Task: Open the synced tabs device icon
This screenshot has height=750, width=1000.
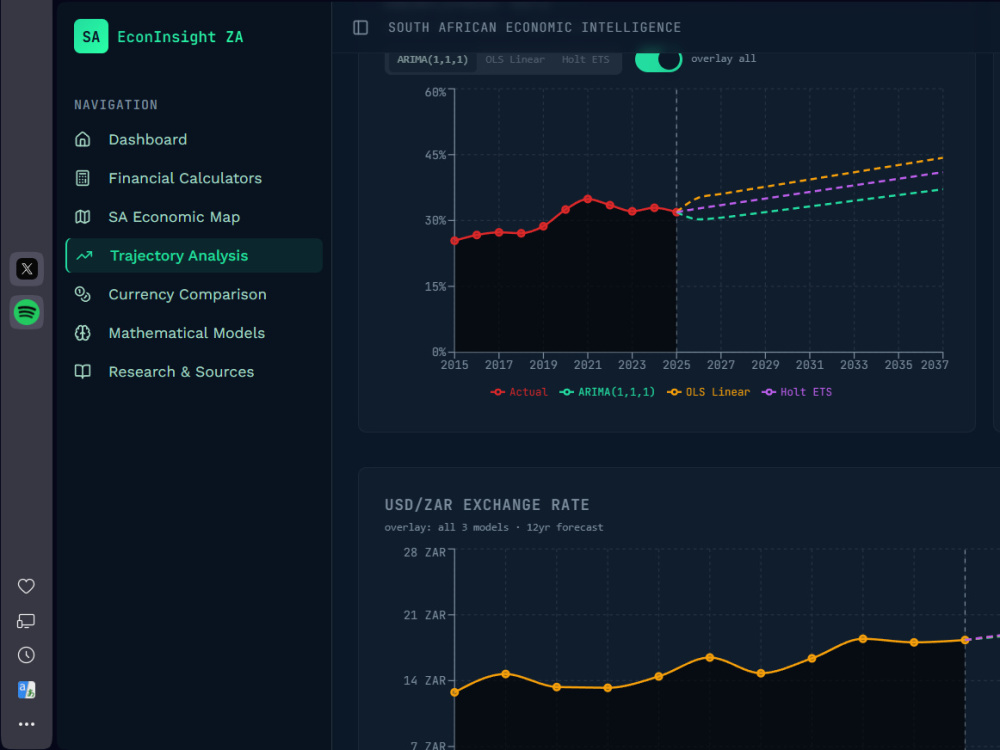Action: pos(26,621)
